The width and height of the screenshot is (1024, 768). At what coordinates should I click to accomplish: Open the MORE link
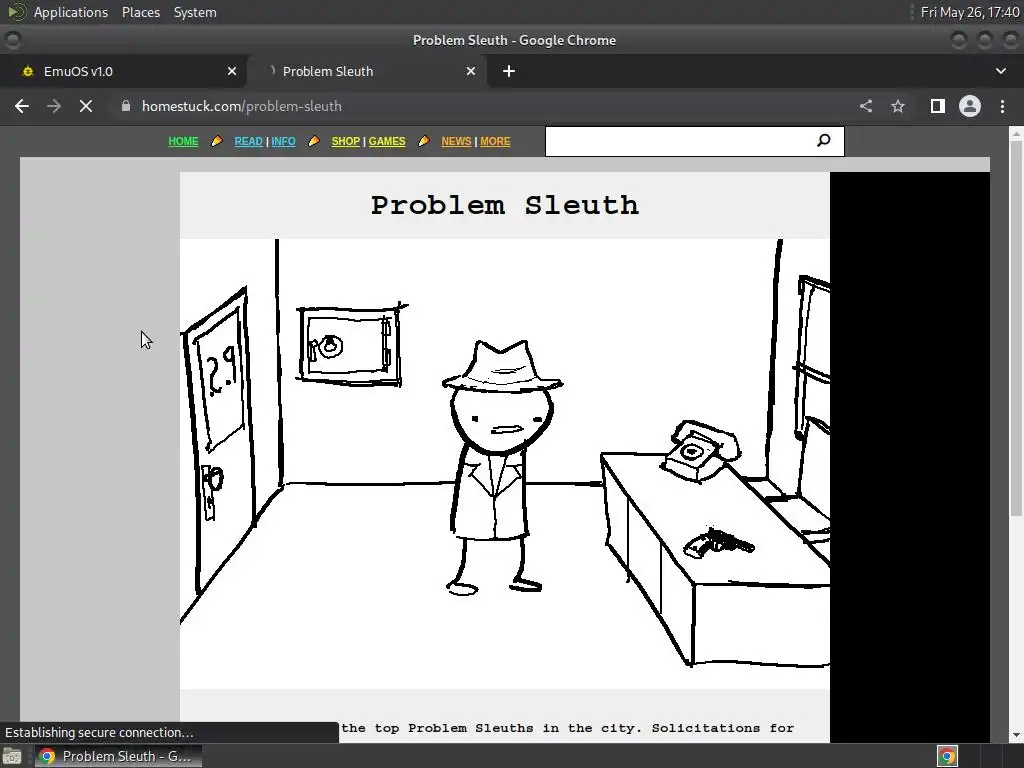tap(495, 141)
